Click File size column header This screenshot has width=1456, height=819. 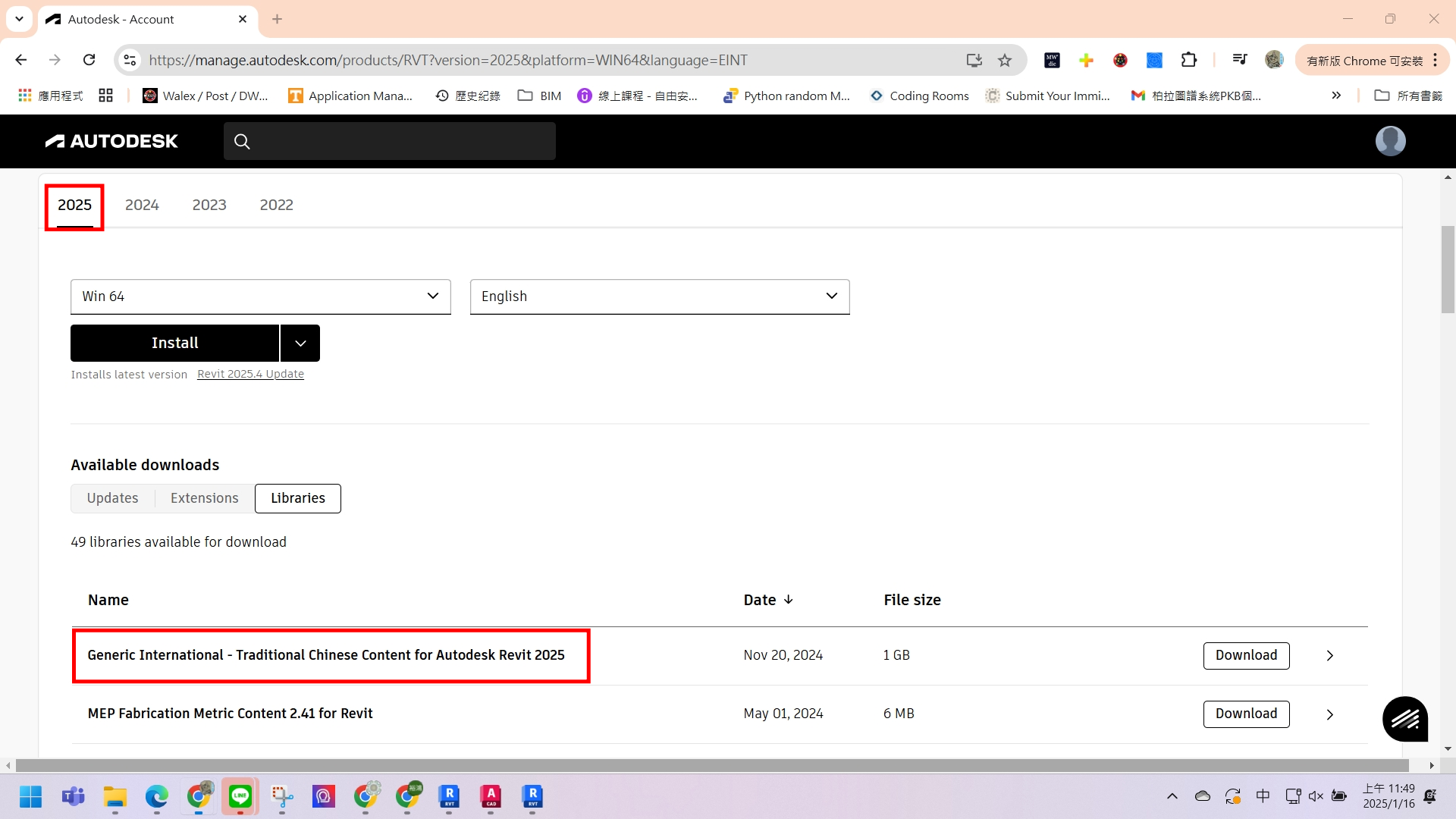tap(912, 600)
